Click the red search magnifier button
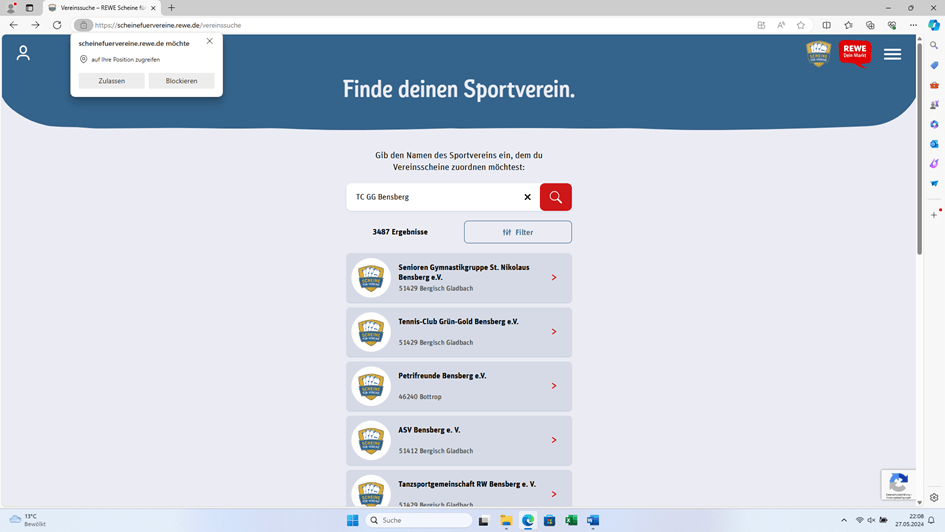The width and height of the screenshot is (945, 532). (x=555, y=197)
